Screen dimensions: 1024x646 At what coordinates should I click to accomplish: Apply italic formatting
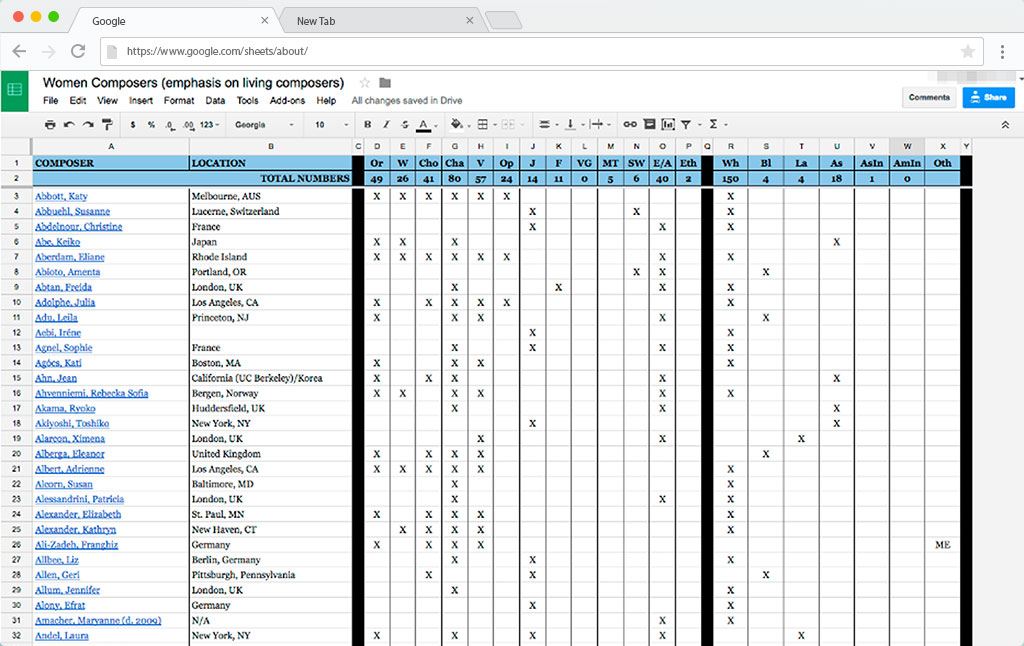click(387, 124)
